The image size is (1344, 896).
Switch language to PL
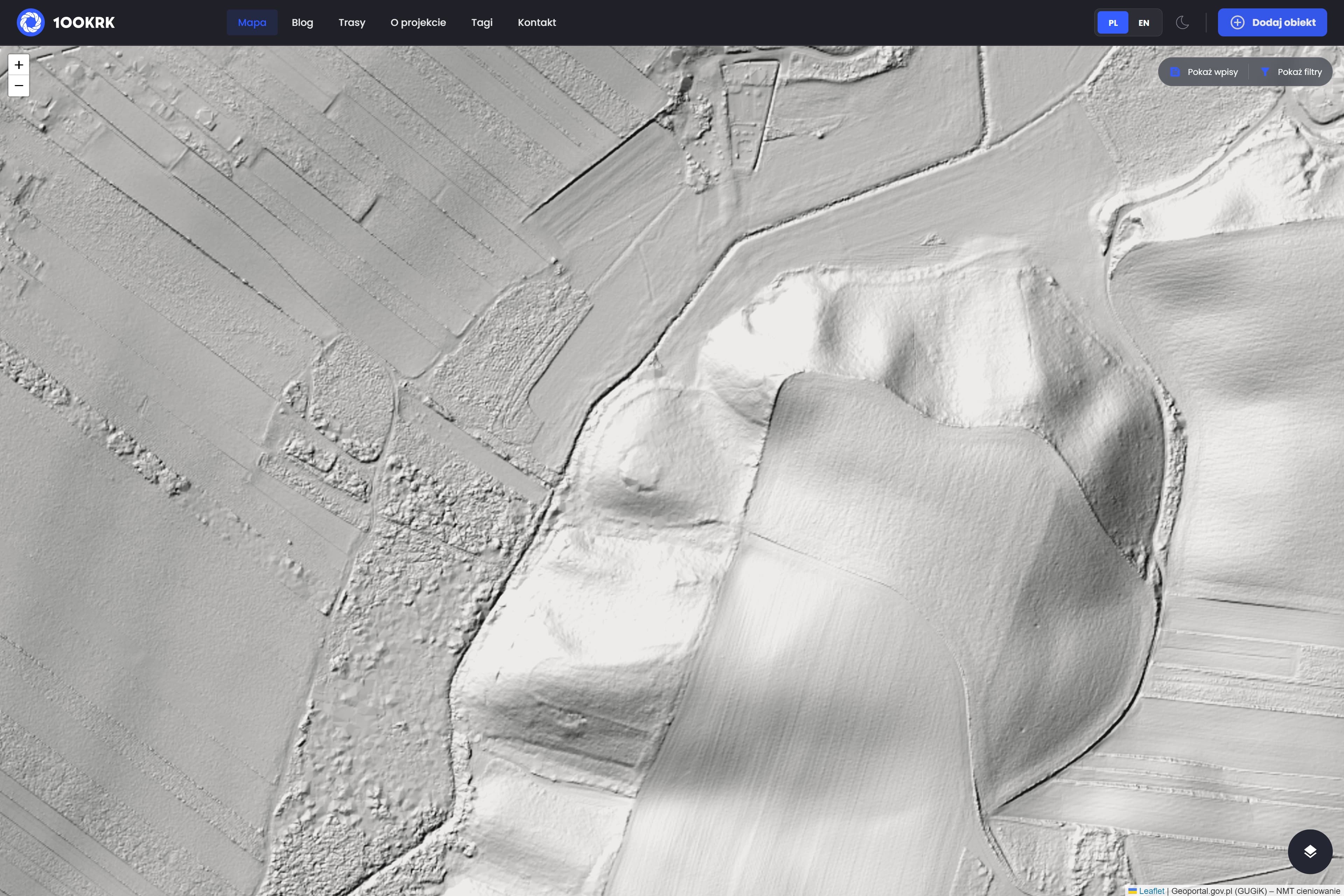pyautogui.click(x=1113, y=23)
